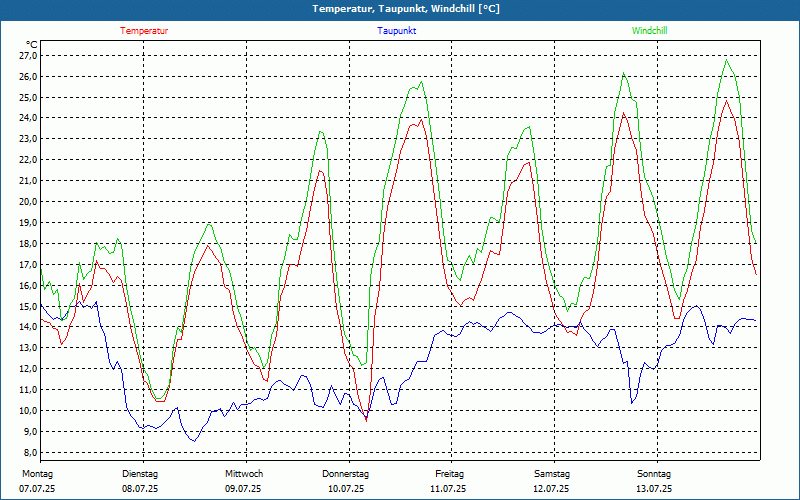Click the red Temperatur legend label
This screenshot has height=500, width=800.
click(x=144, y=31)
